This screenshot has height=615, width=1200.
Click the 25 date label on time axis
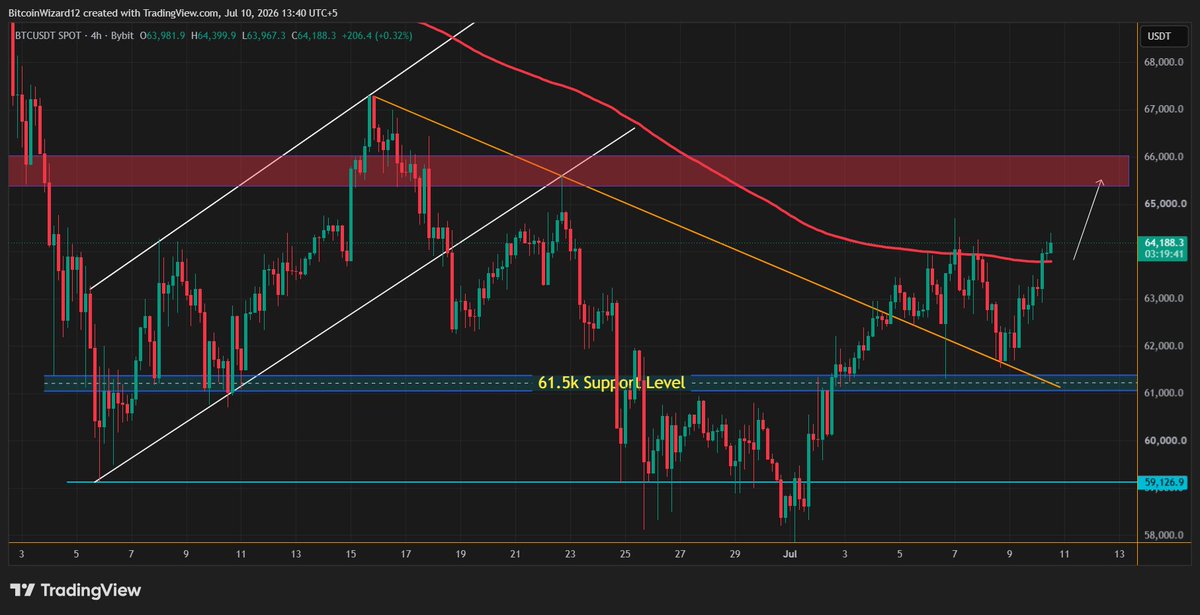point(625,553)
